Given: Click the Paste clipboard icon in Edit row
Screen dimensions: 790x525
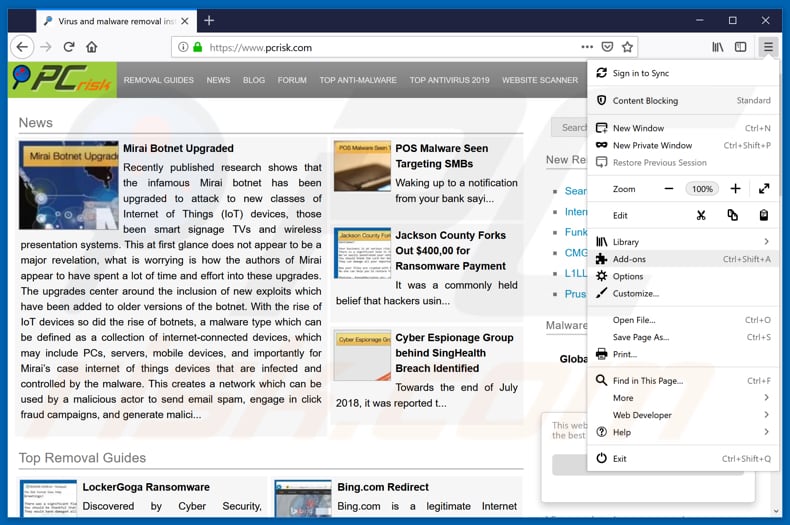Looking at the screenshot, I should [764, 215].
